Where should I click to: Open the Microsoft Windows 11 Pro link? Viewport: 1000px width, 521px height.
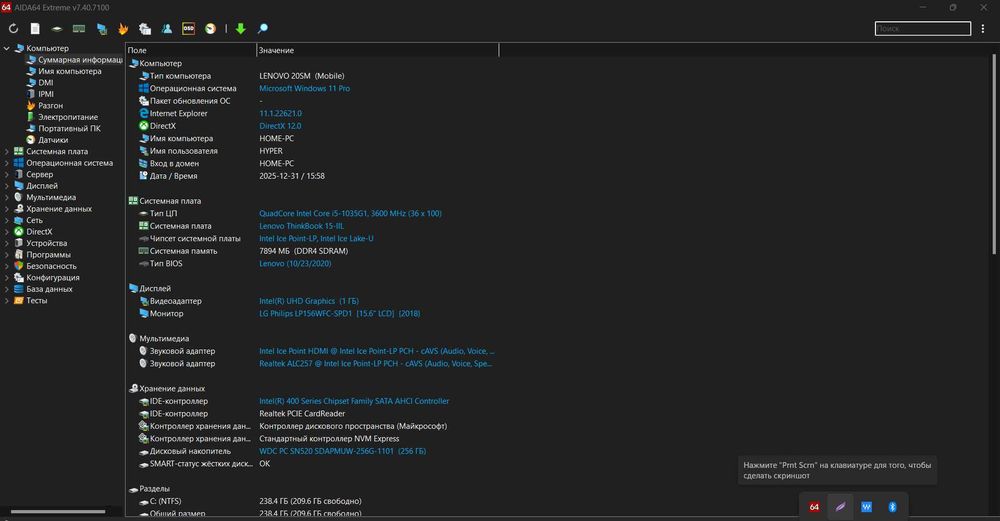pyautogui.click(x=304, y=89)
